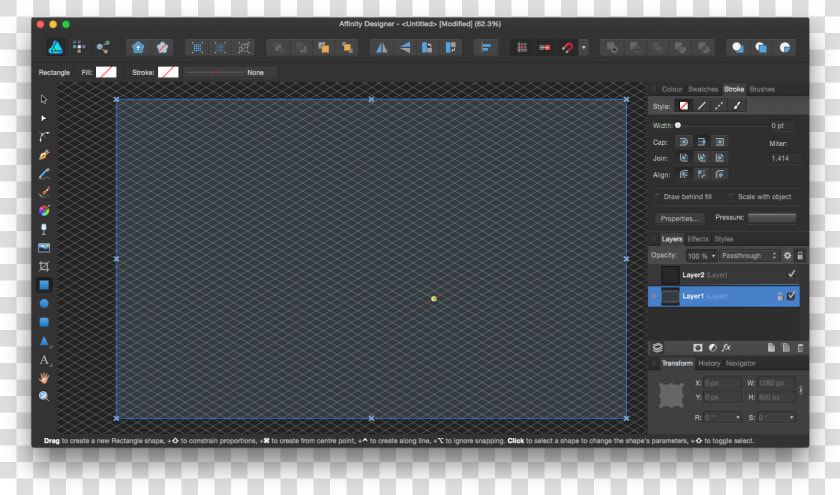This screenshot has height=495, width=840.
Task: Select the Rounded Rectangle tool
Action: [x=44, y=322]
